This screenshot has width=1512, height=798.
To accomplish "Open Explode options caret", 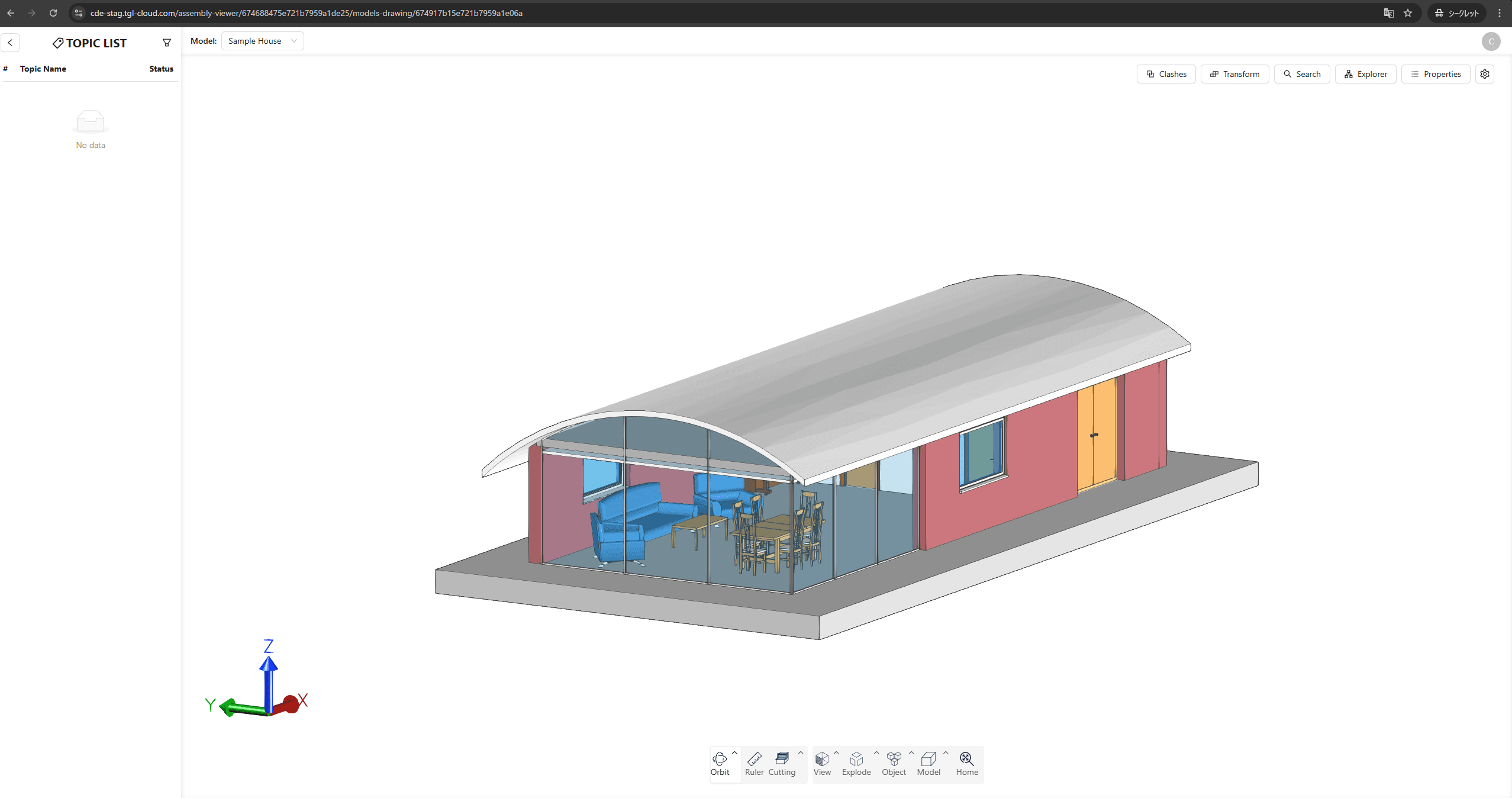I will tap(876, 753).
